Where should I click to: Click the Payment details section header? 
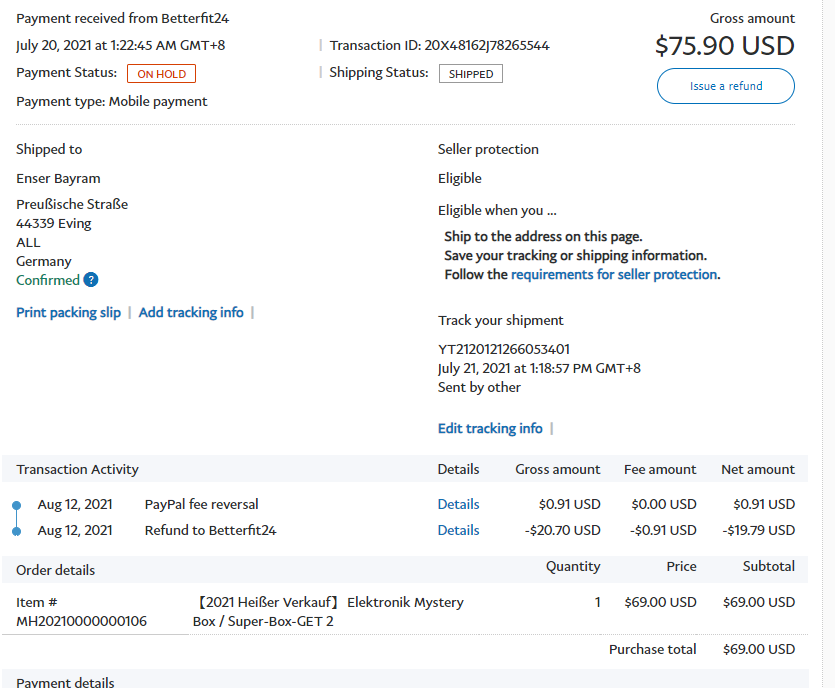pos(65,682)
